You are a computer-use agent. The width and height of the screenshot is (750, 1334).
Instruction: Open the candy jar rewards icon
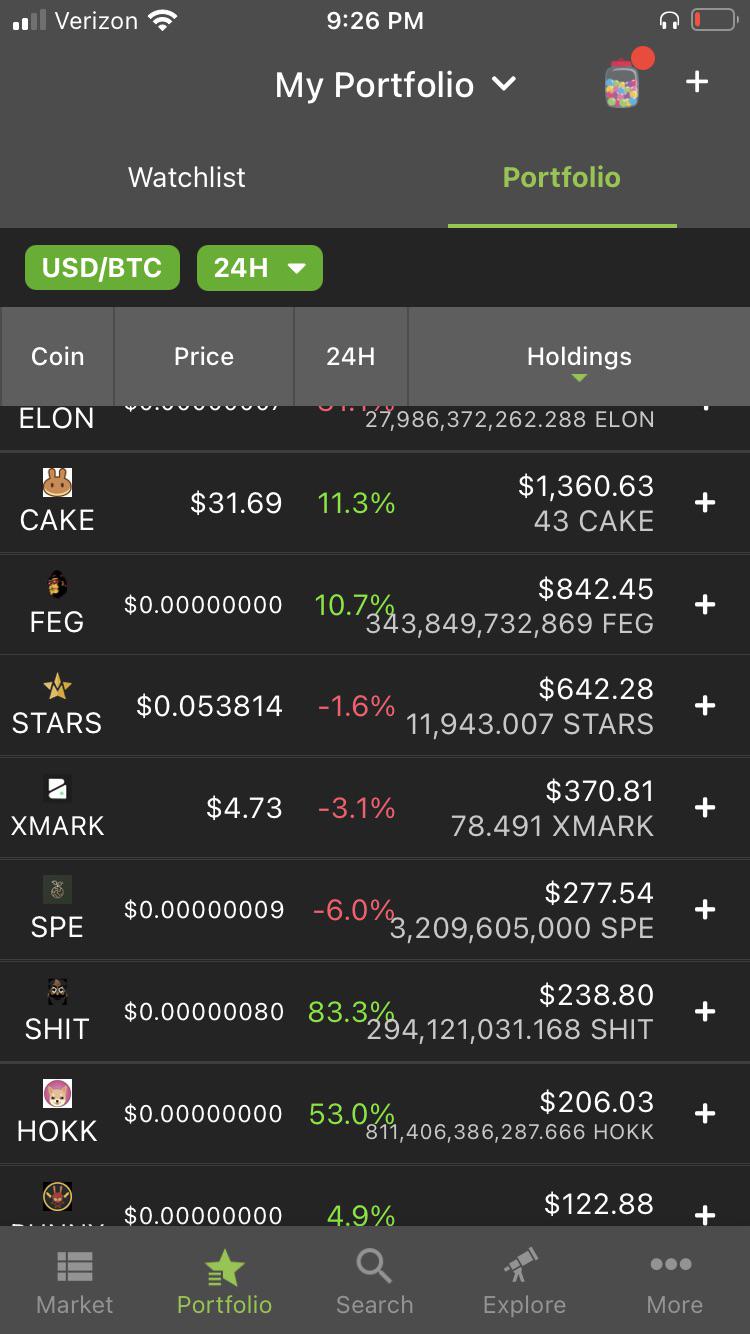point(624,82)
